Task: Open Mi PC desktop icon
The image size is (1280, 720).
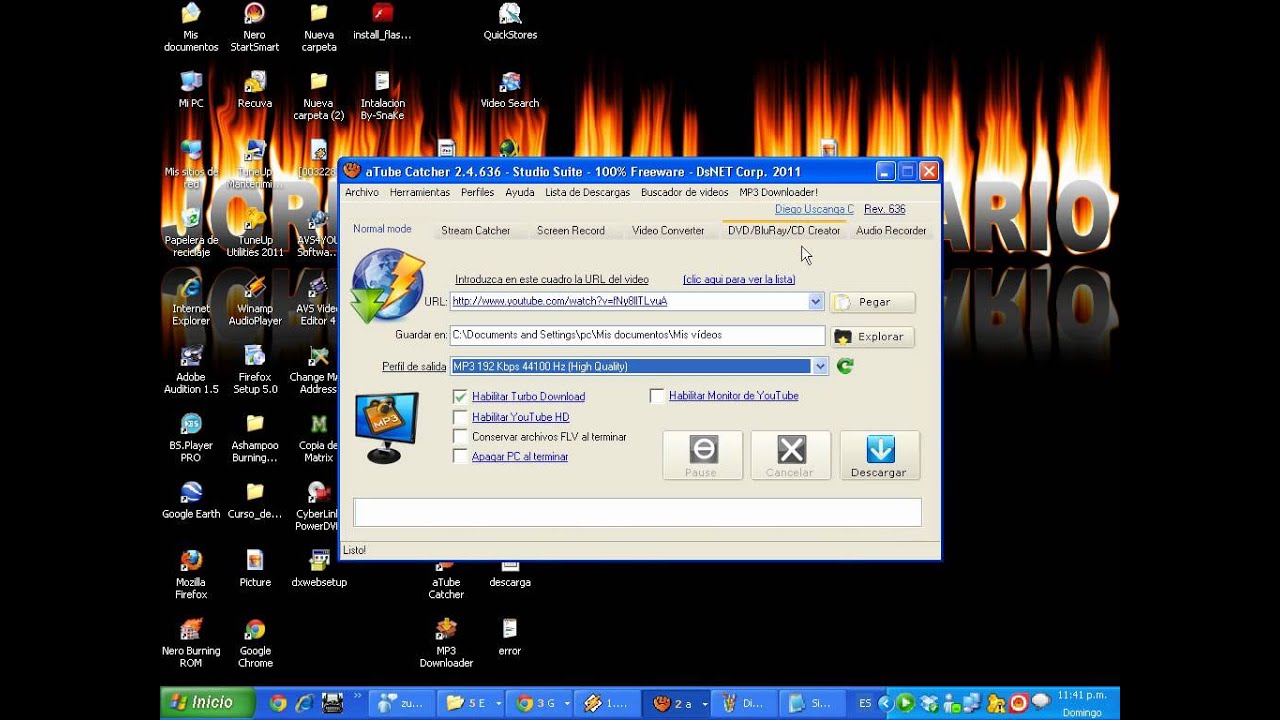Action: (191, 90)
